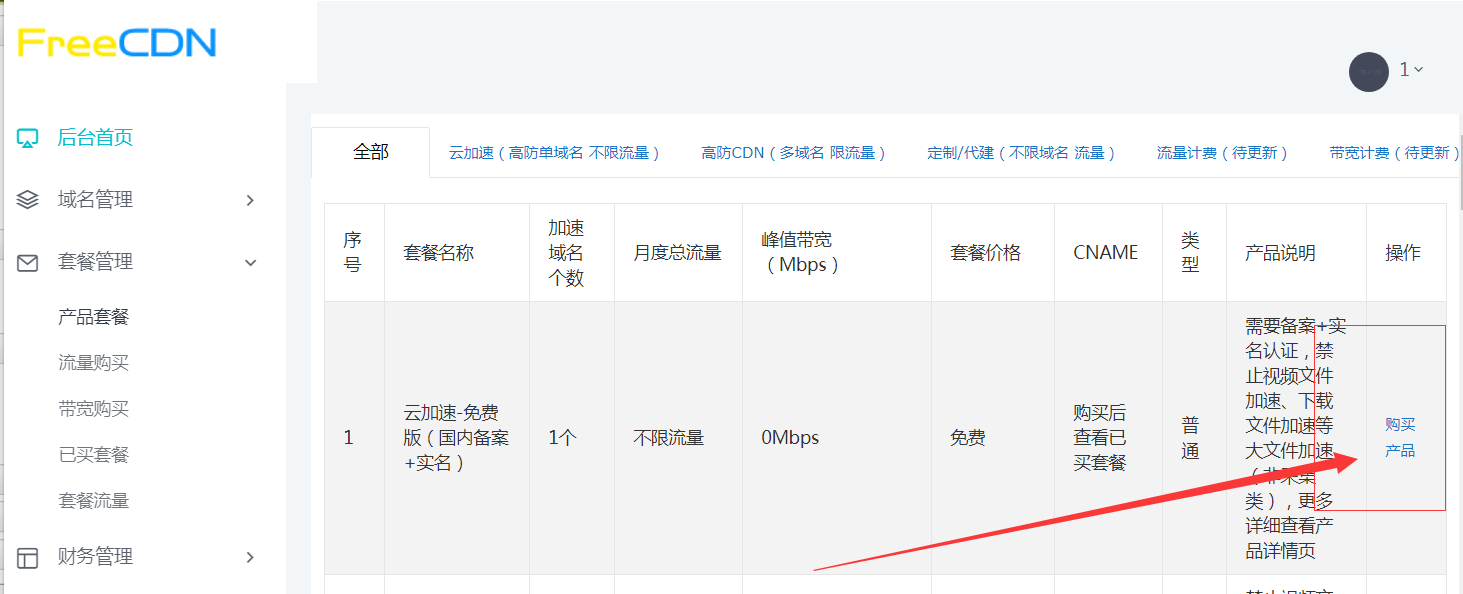Click the envelope icon beside 套餐管理

click(28, 262)
